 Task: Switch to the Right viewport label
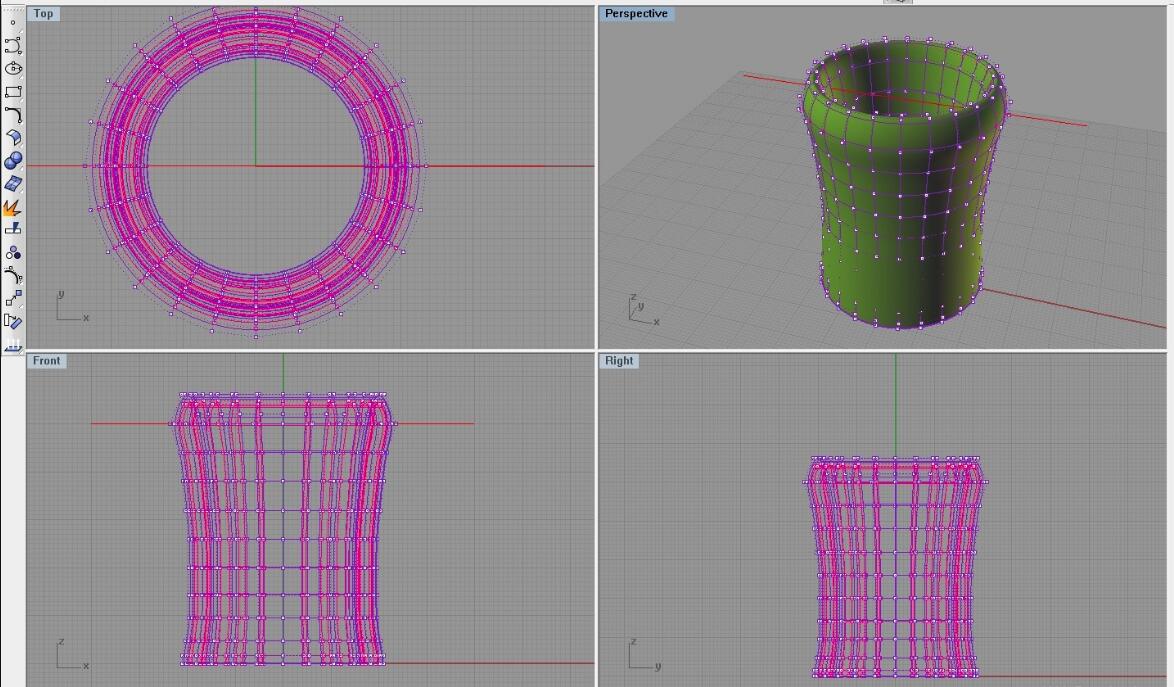[x=619, y=361]
